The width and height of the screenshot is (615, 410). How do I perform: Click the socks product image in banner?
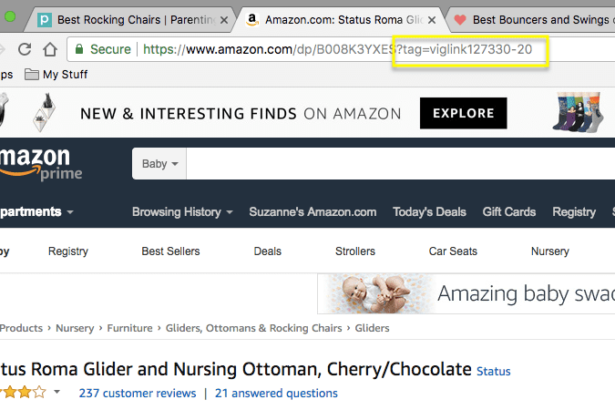tap(578, 112)
